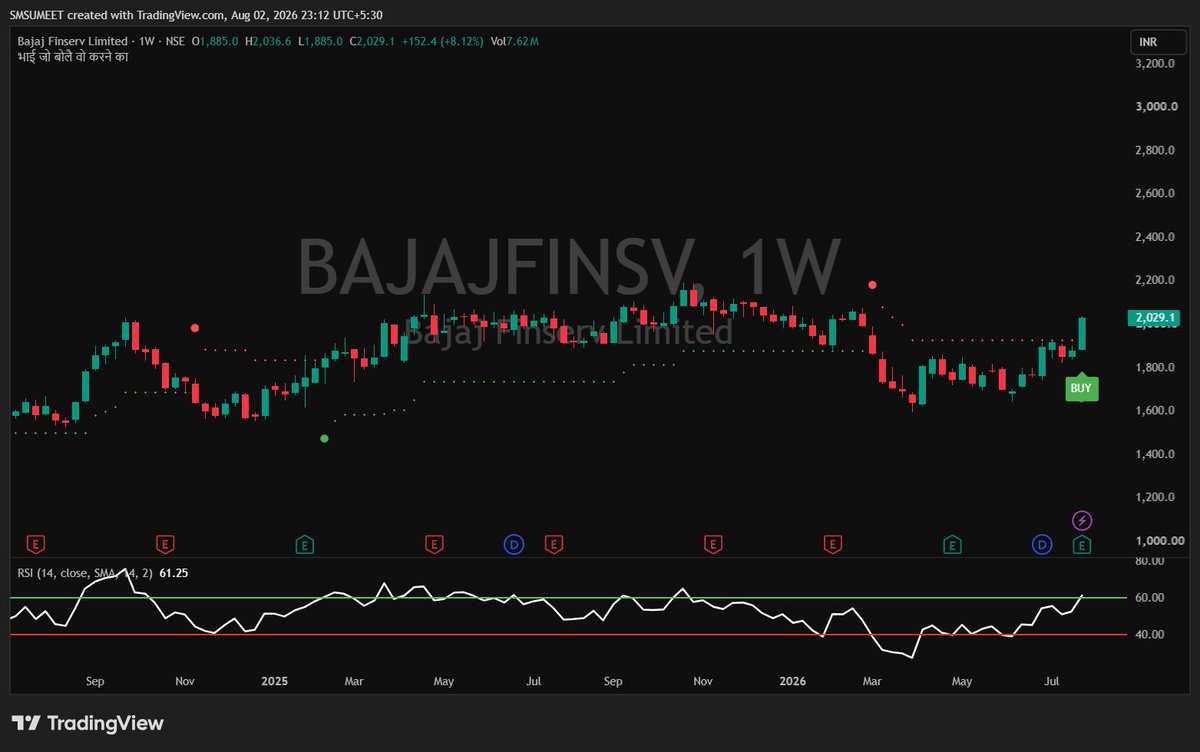Click the red signal dot near Nov 2024
1200x752 pixels.
[195, 327]
